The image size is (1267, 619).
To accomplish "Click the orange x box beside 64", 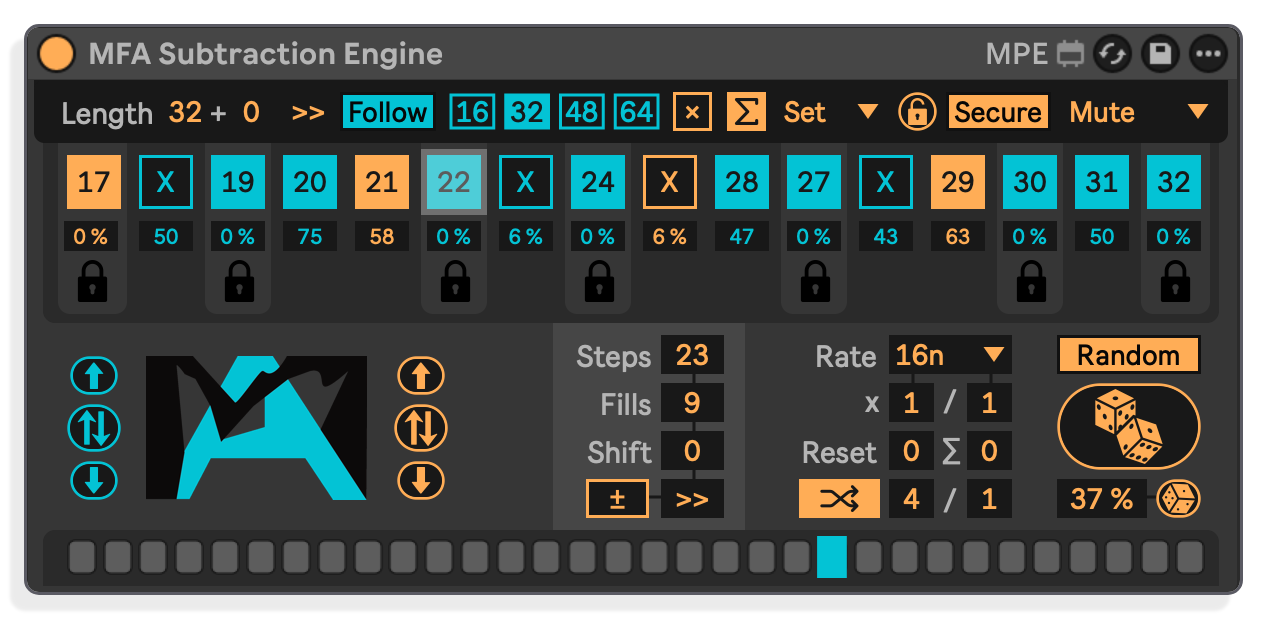I will (x=692, y=112).
